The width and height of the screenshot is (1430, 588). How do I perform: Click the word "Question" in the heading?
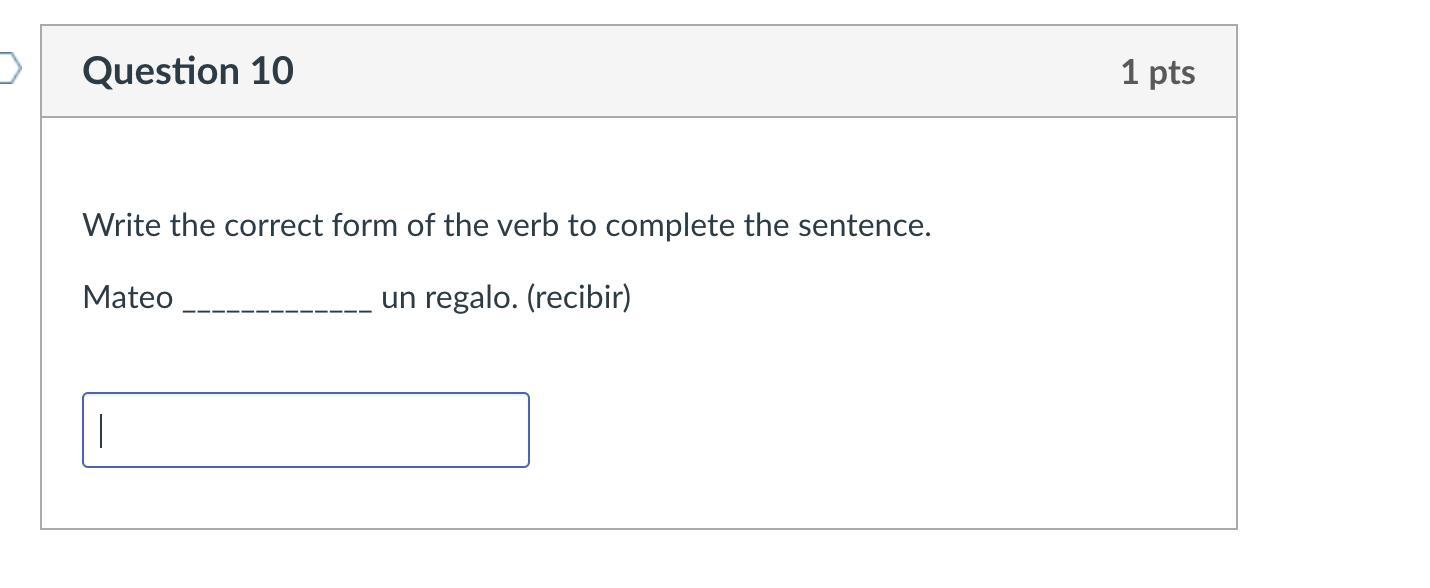[161, 71]
